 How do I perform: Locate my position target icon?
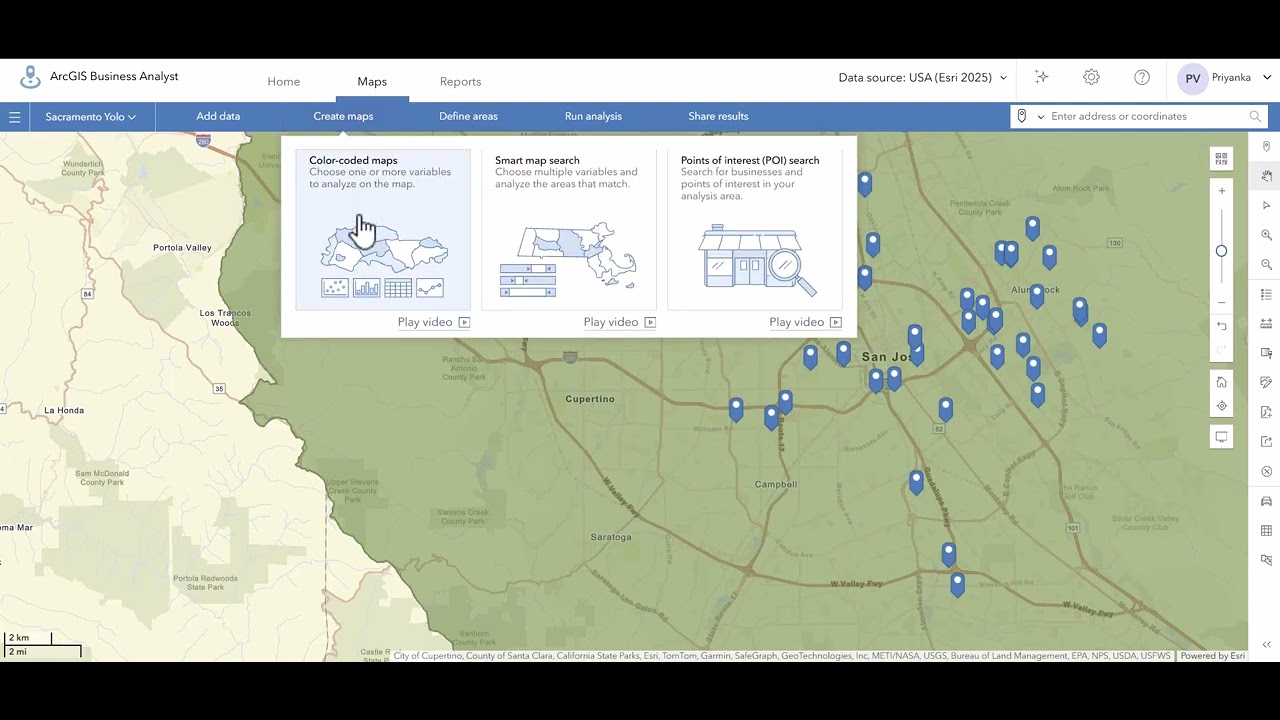(x=1221, y=406)
